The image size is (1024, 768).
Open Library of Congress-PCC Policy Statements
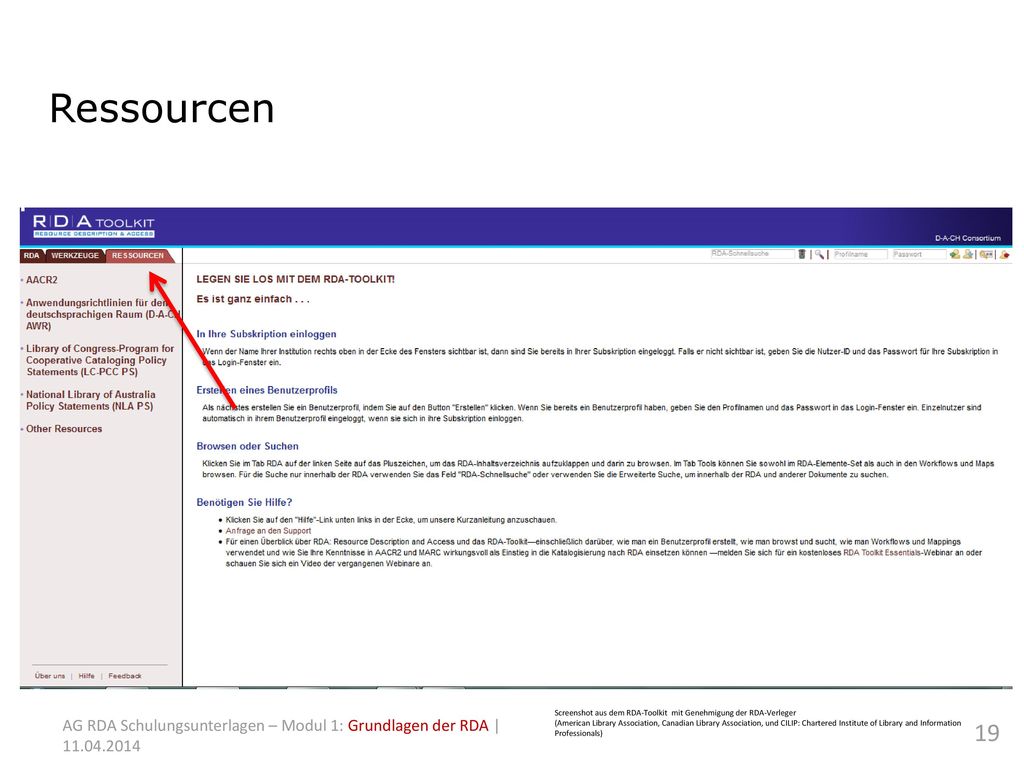click(x=100, y=360)
